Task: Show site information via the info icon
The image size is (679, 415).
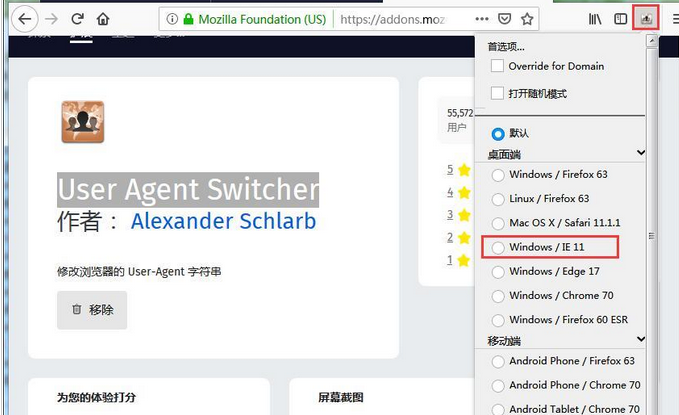Action: point(172,19)
